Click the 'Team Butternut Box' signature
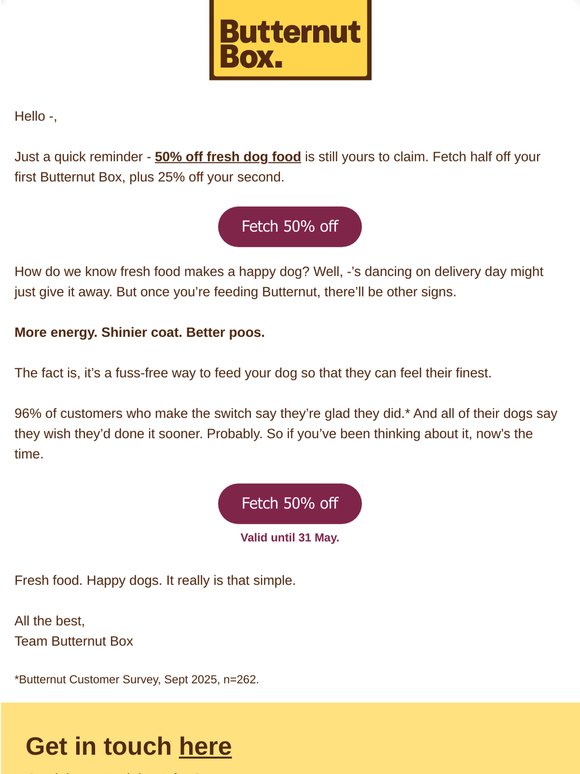This screenshot has height=774, width=580. [x=74, y=641]
